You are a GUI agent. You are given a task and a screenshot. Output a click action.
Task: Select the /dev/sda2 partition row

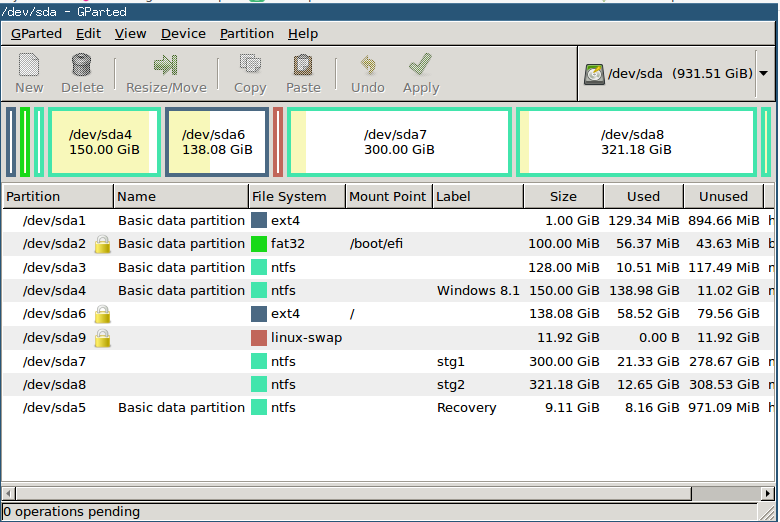(x=389, y=244)
